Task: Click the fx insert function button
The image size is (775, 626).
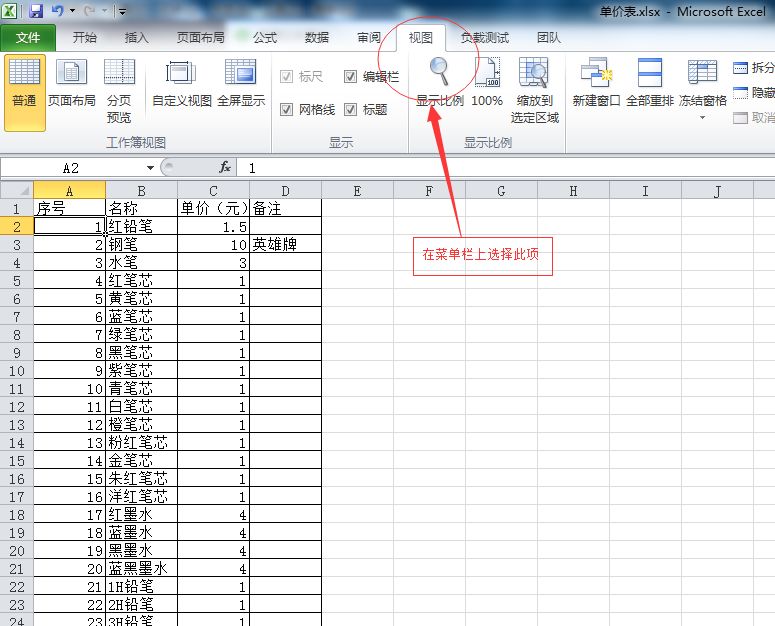Action: (x=225, y=167)
